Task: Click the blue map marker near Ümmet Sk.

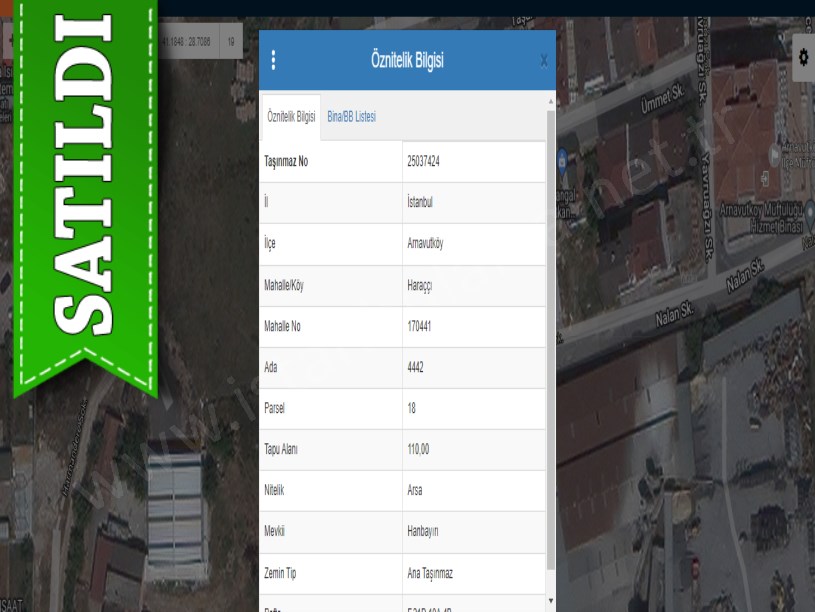Action: [563, 159]
